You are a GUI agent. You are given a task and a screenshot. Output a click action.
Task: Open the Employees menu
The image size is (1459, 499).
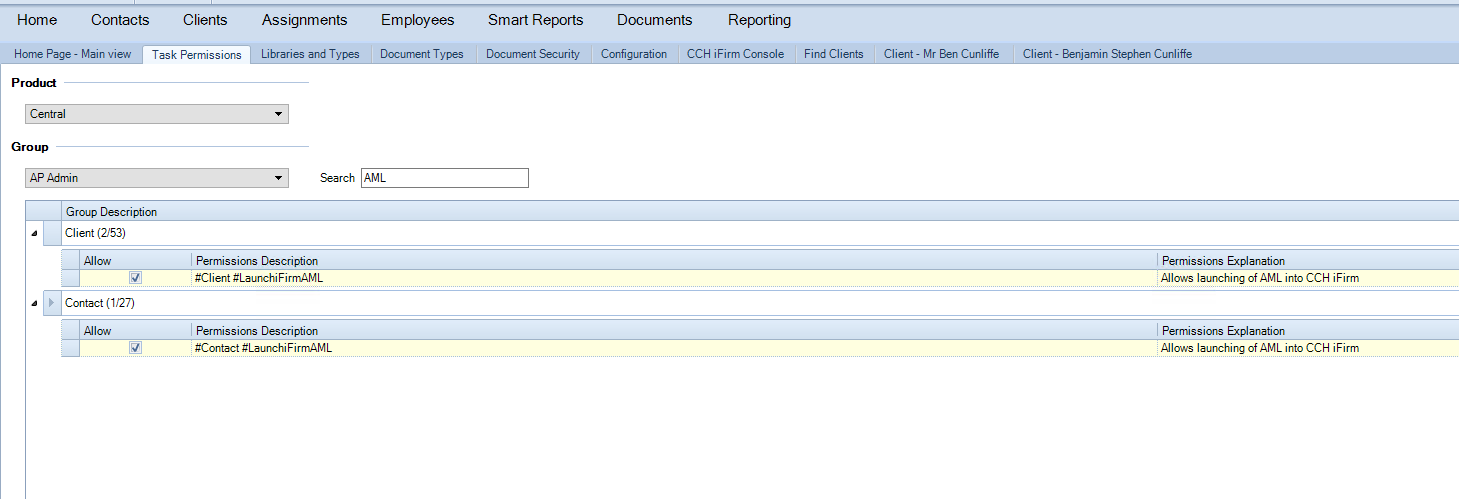coord(417,20)
